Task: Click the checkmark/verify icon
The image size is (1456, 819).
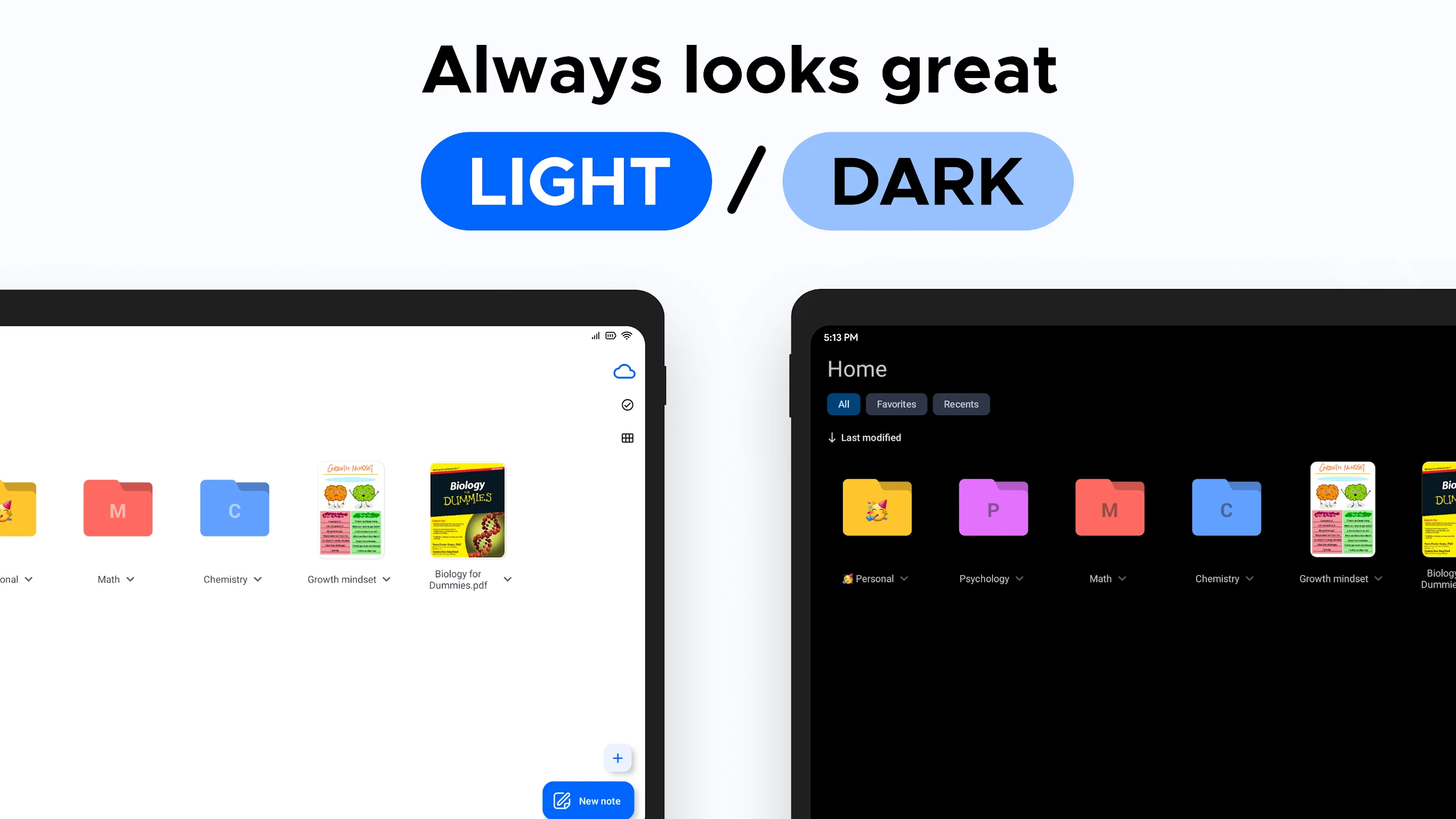Action: [627, 405]
